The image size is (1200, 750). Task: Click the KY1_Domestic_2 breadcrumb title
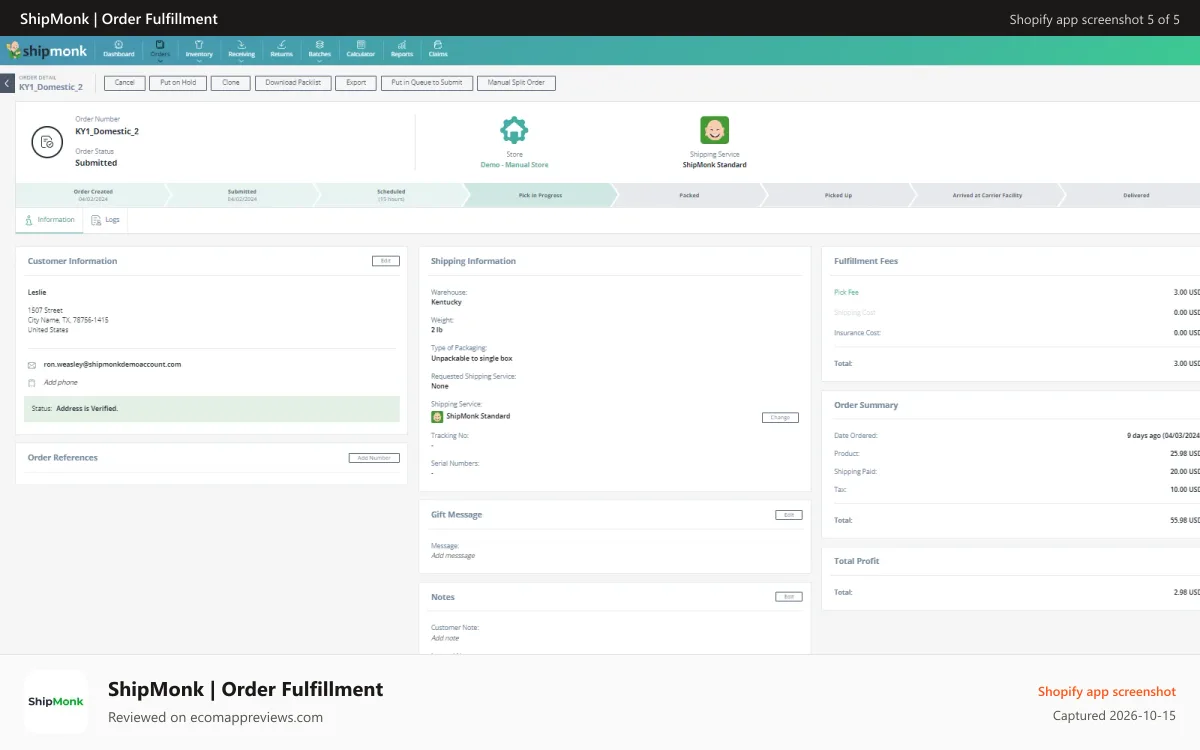[51, 88]
